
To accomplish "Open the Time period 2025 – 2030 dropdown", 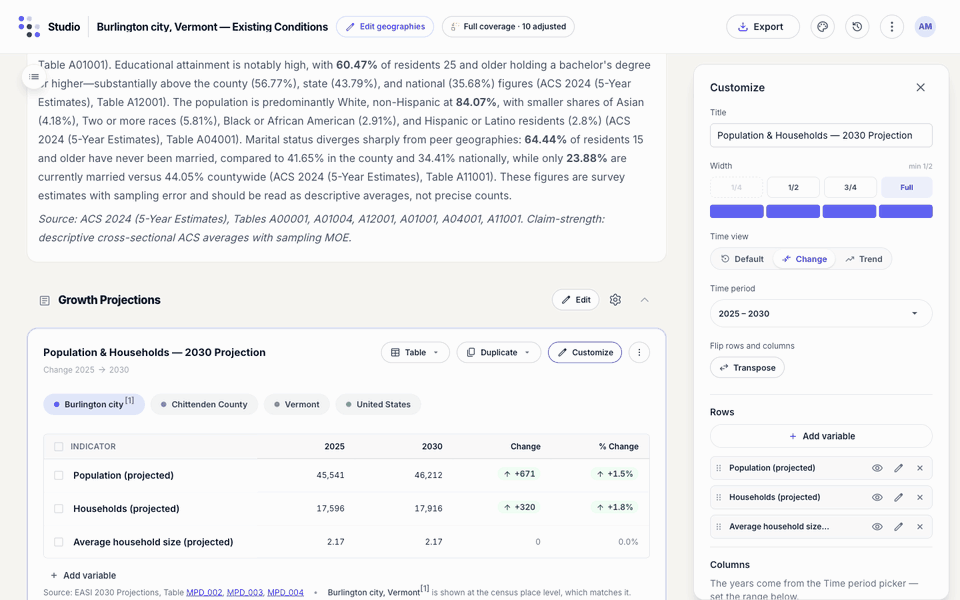I will (821, 313).
